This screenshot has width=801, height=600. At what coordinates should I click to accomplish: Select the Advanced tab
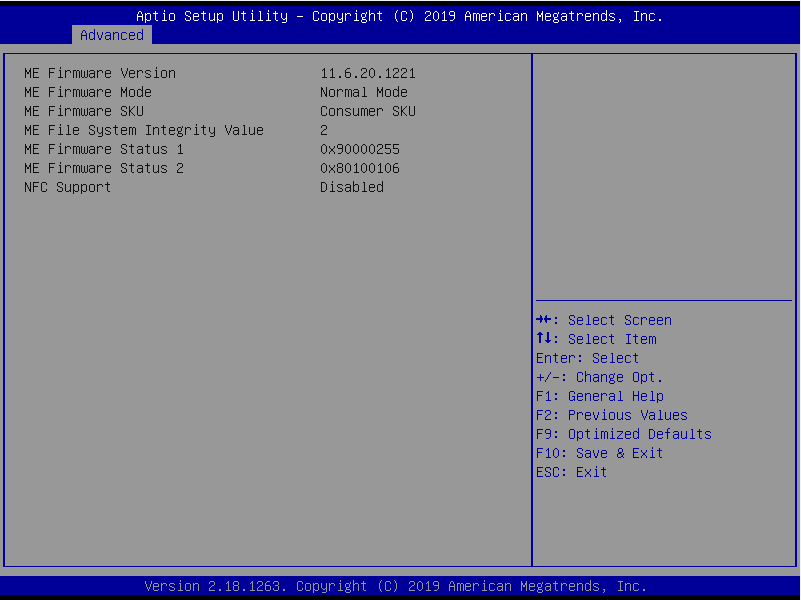pos(112,35)
